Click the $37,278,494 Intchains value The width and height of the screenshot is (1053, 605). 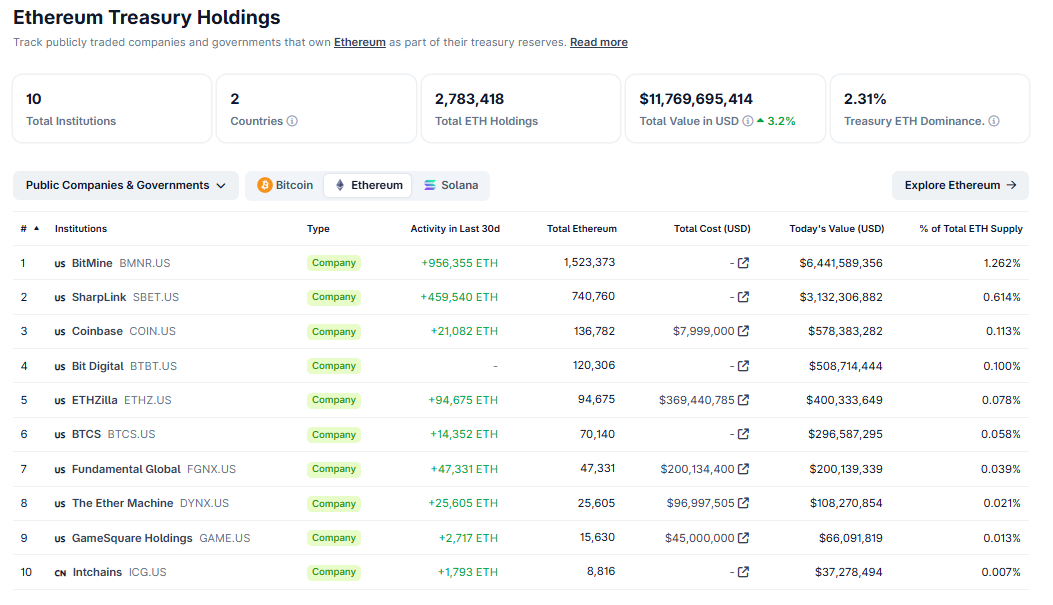(x=849, y=573)
